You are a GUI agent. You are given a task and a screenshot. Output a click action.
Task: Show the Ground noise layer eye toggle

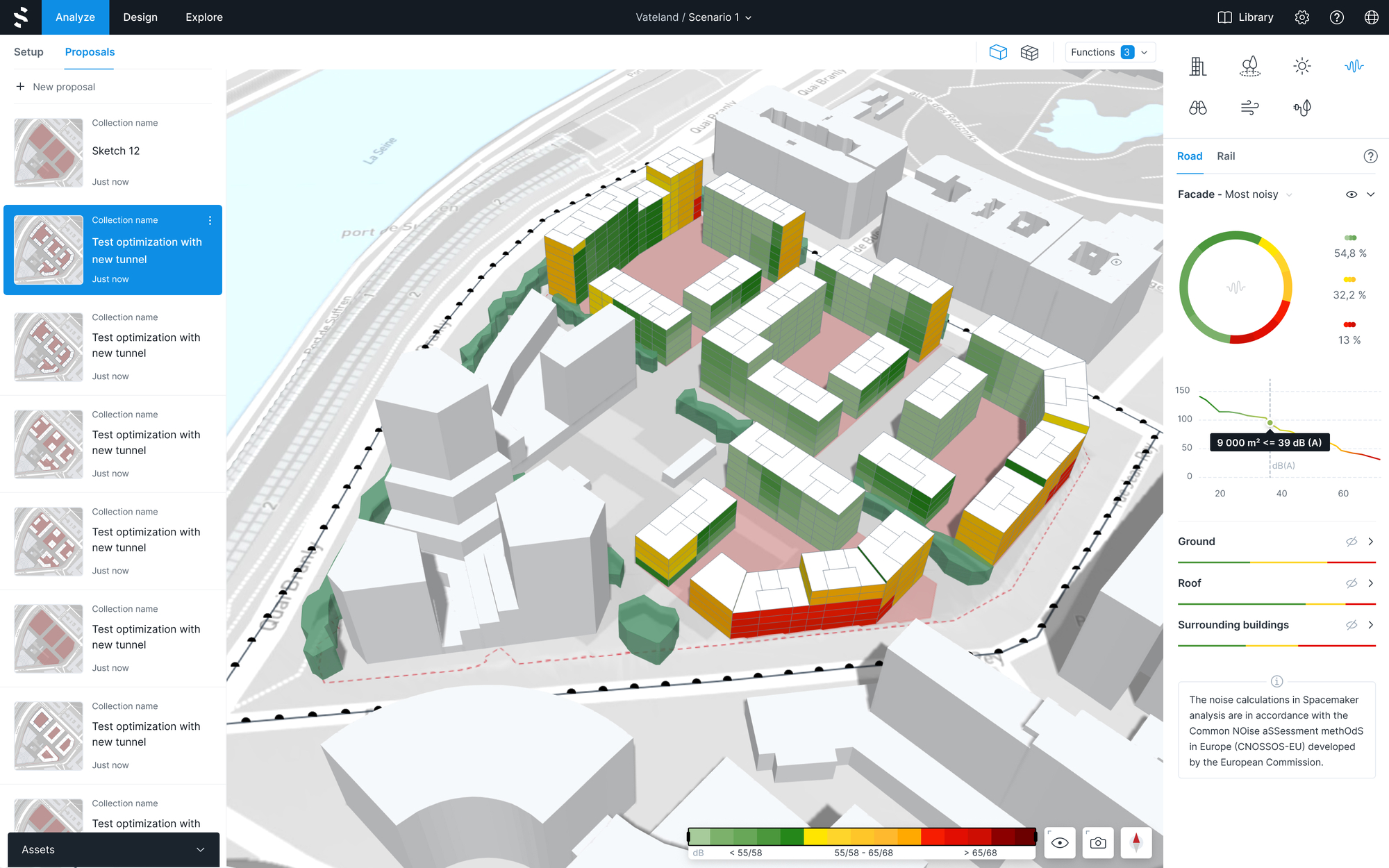[x=1351, y=542]
